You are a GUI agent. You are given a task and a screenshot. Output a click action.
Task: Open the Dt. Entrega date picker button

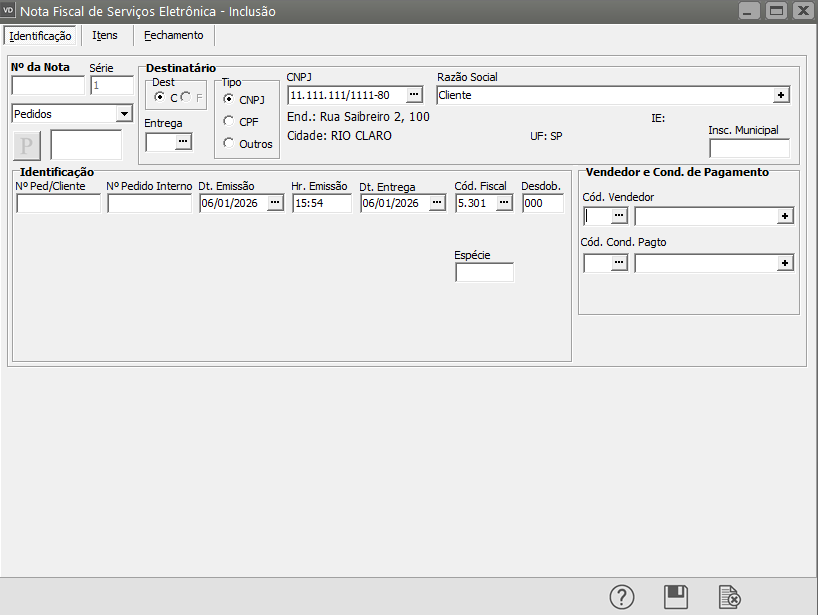coord(437,203)
